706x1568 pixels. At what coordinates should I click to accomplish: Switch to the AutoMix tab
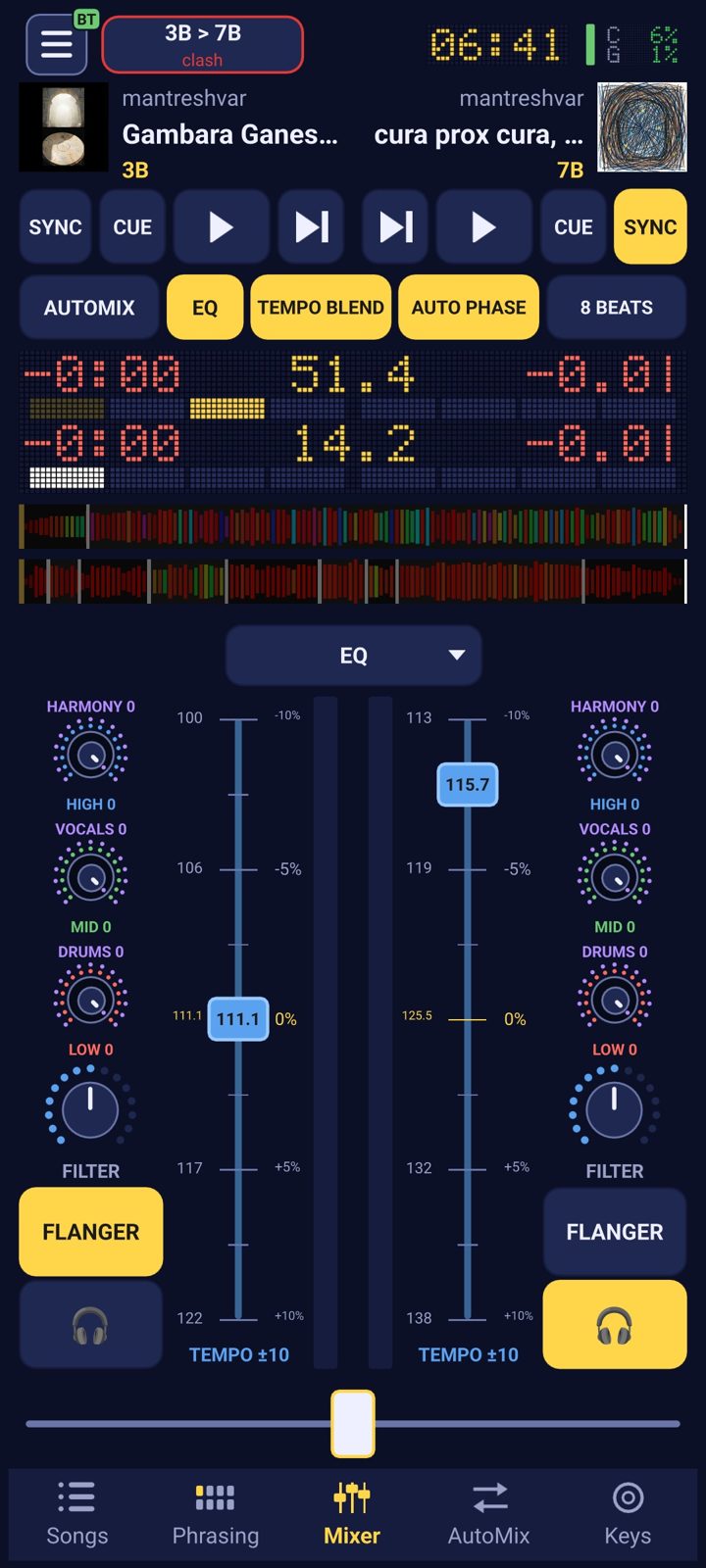489,1514
